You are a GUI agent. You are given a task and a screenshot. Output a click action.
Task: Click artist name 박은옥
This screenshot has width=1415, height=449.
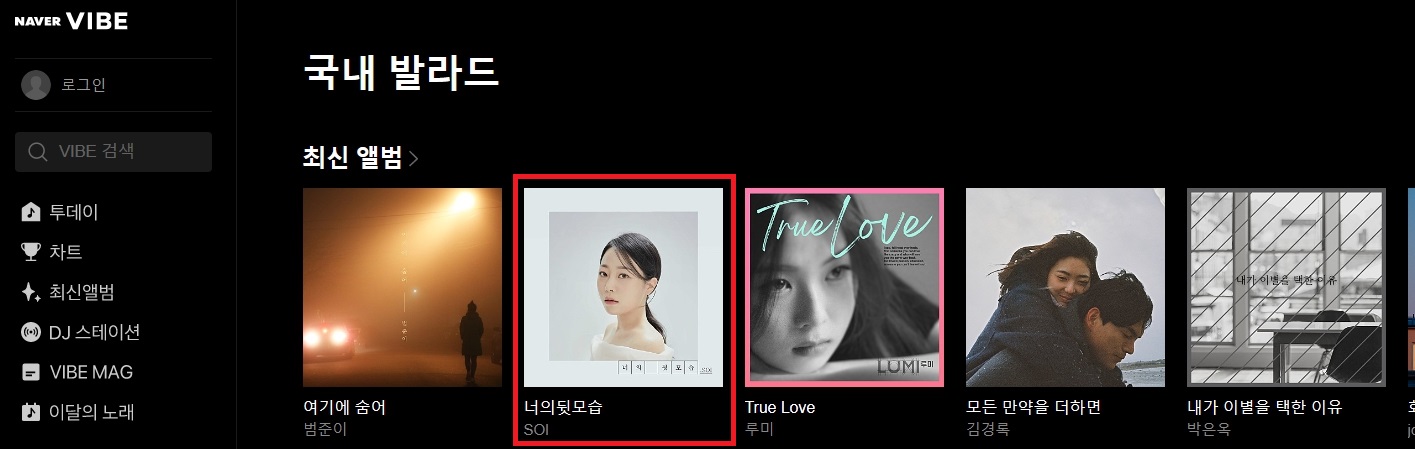[1208, 430]
